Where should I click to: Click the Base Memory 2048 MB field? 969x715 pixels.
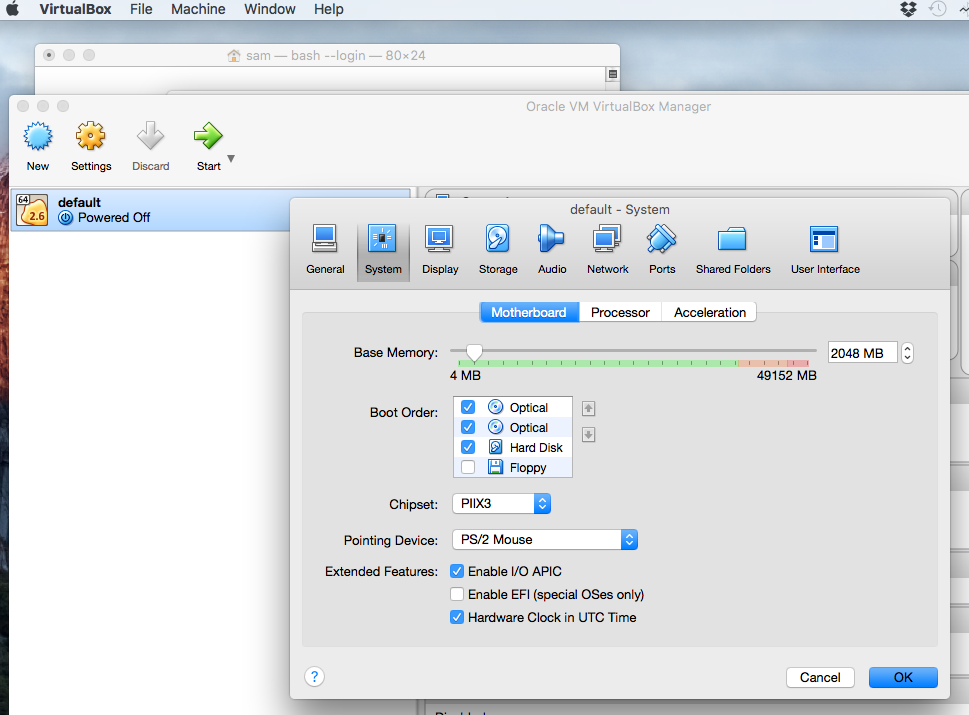[862, 353]
